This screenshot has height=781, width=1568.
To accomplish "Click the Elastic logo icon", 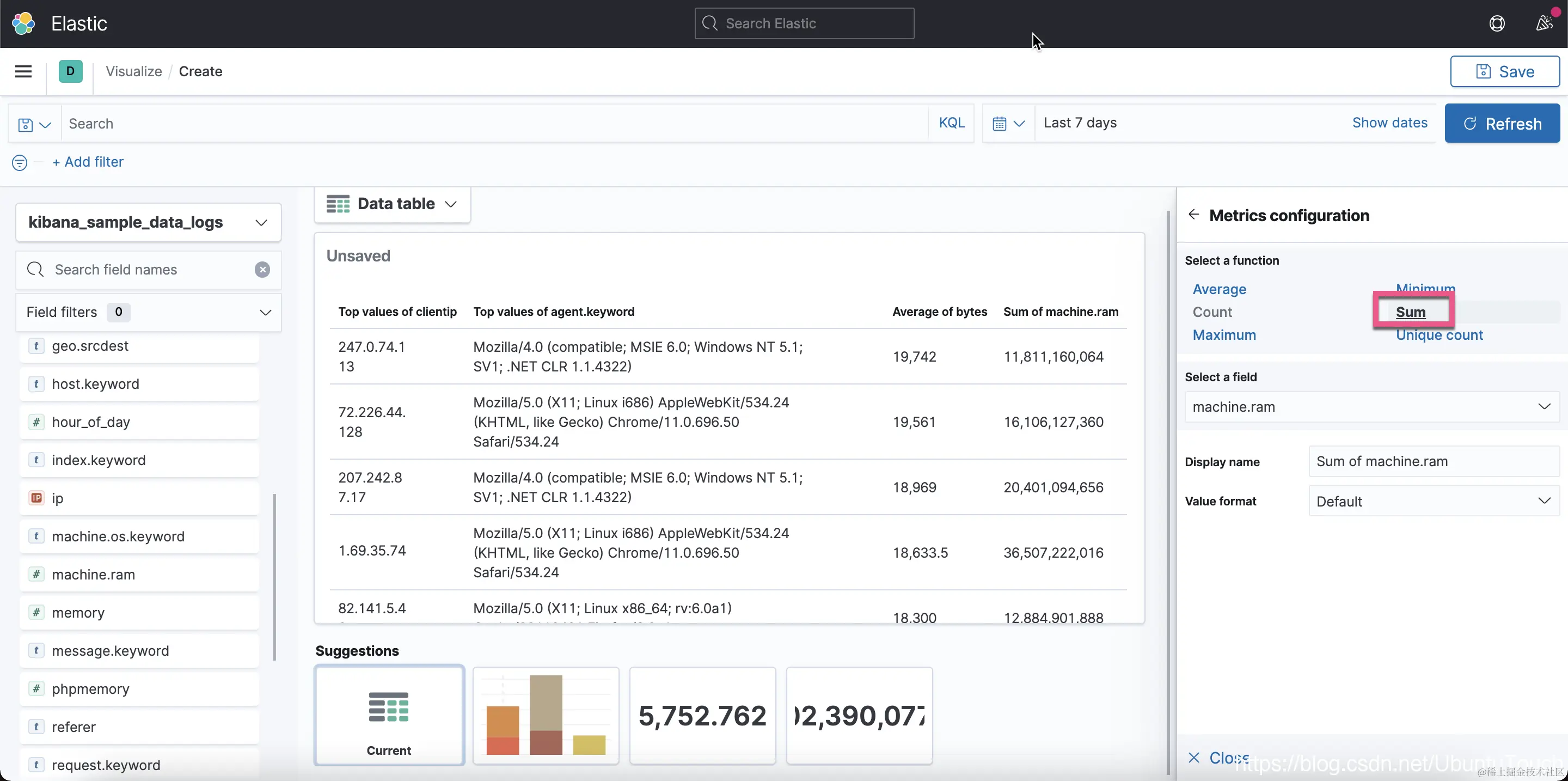I will tap(23, 23).
